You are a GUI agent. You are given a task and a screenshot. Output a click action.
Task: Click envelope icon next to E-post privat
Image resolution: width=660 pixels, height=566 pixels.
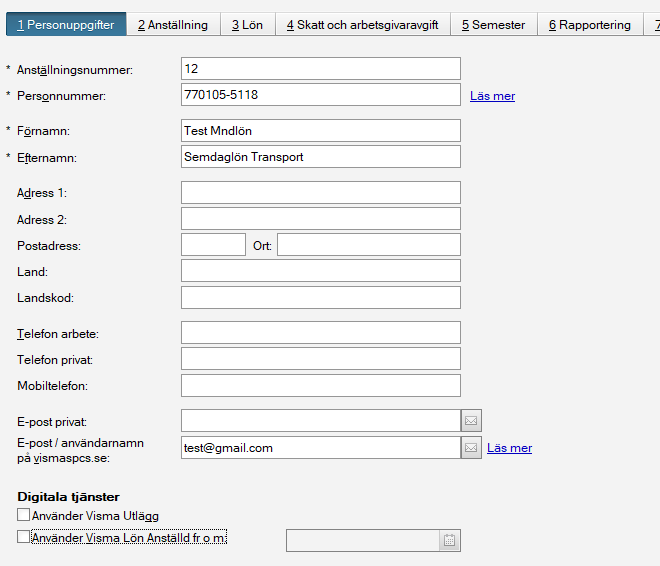(471, 420)
